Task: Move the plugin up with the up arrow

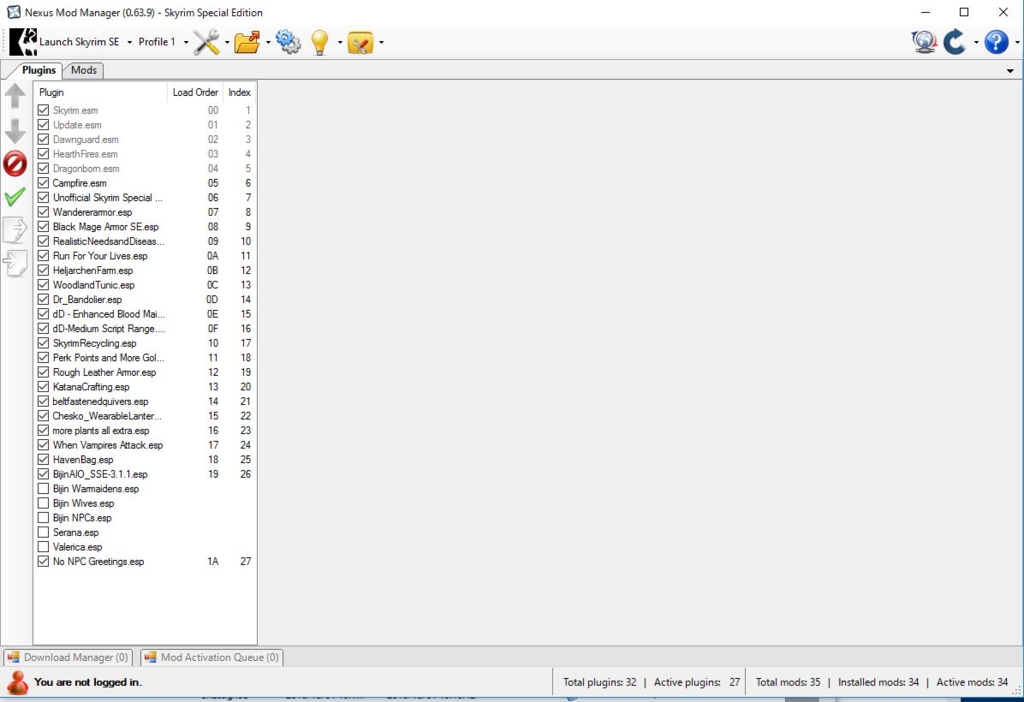Action: click(15, 96)
